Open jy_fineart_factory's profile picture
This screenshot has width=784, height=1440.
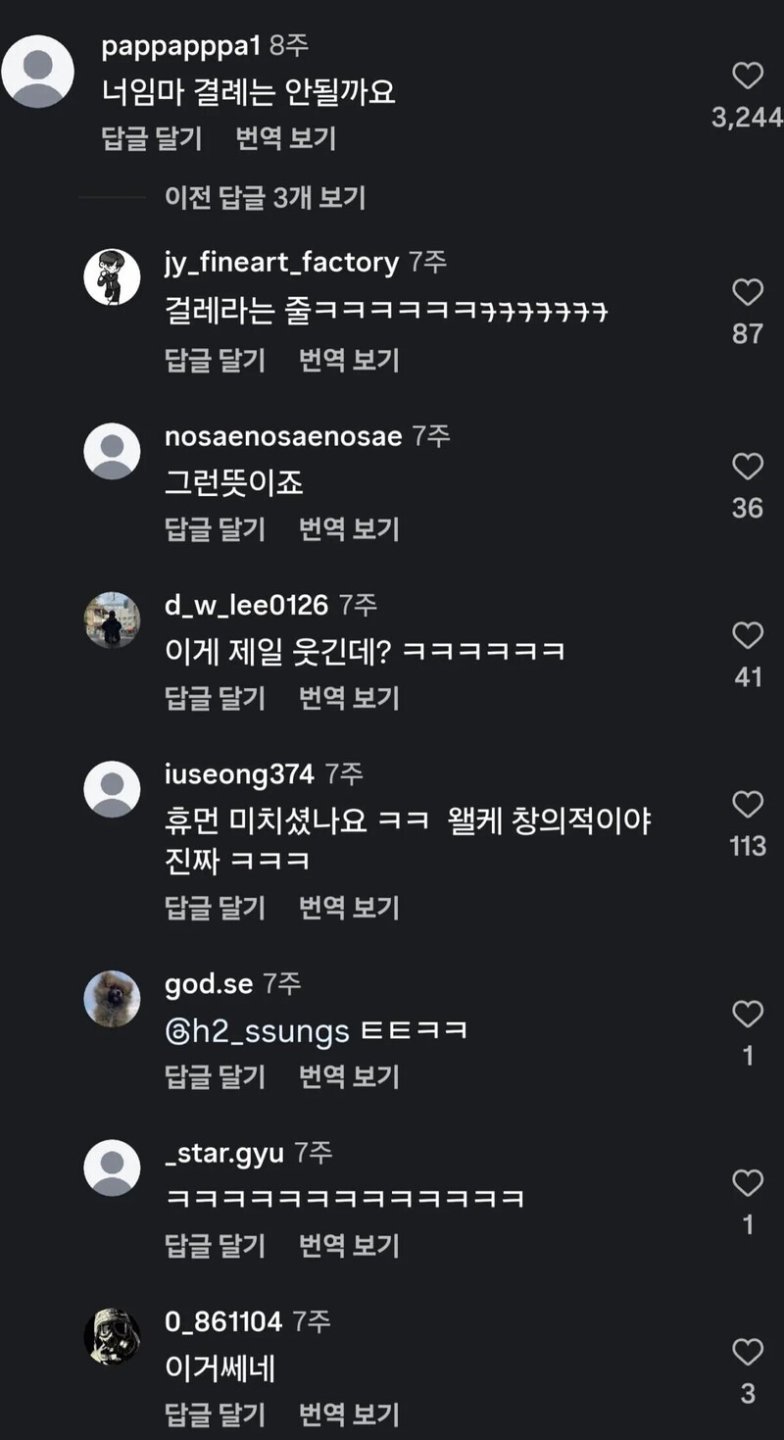point(112,277)
